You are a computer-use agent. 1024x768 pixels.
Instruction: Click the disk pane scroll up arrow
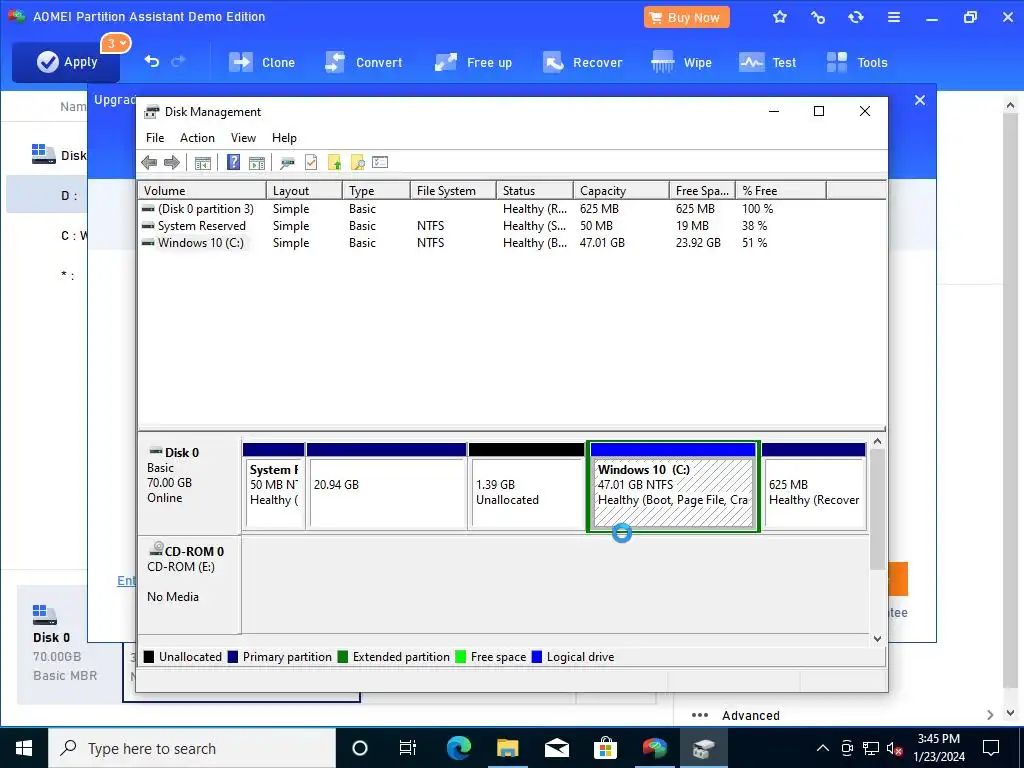(877, 442)
